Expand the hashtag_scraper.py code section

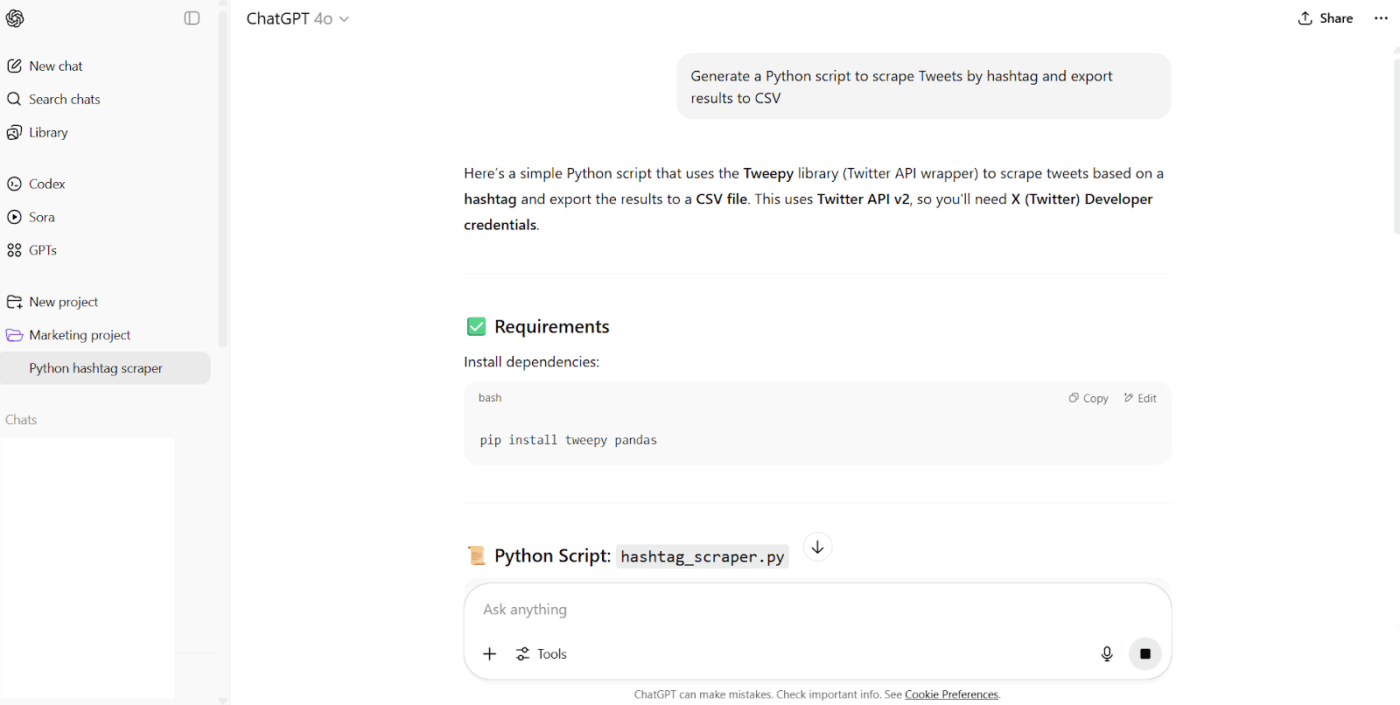817,546
